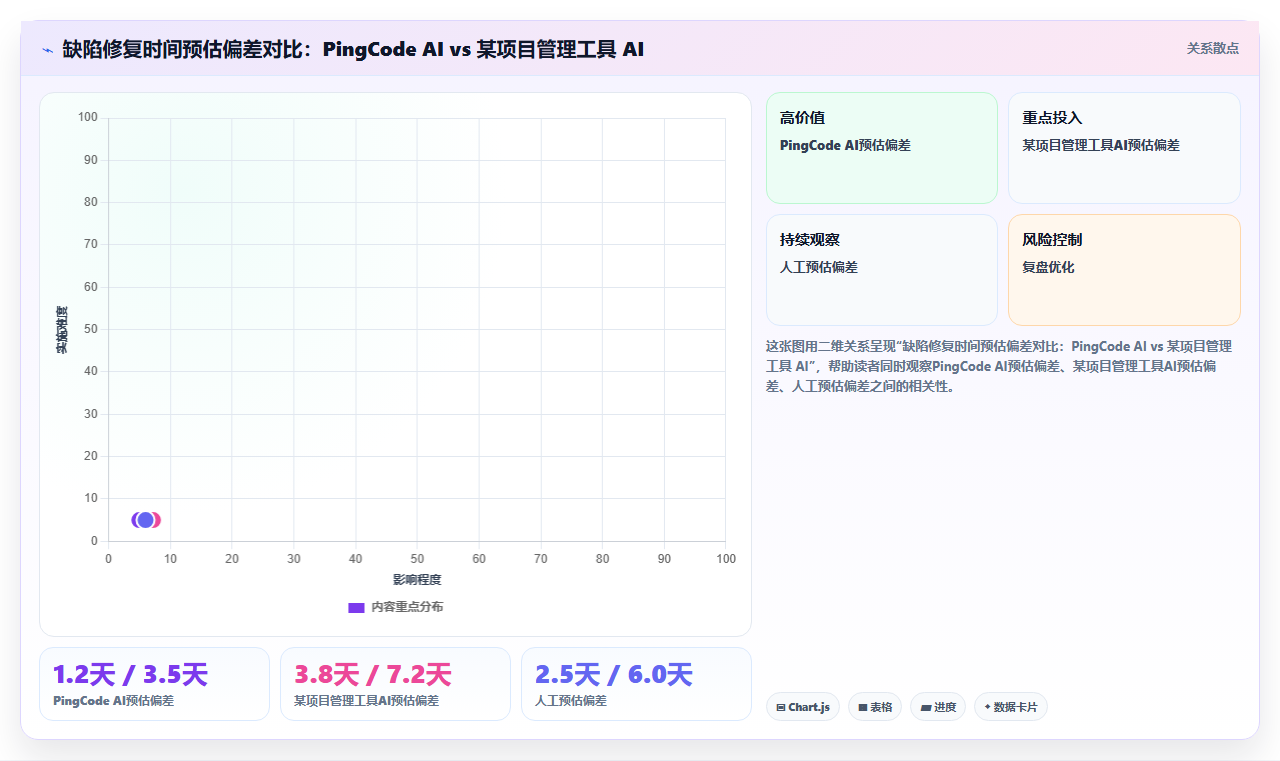Click the y-axis tick label 100
This screenshot has height=761, width=1280.
[x=88, y=118]
